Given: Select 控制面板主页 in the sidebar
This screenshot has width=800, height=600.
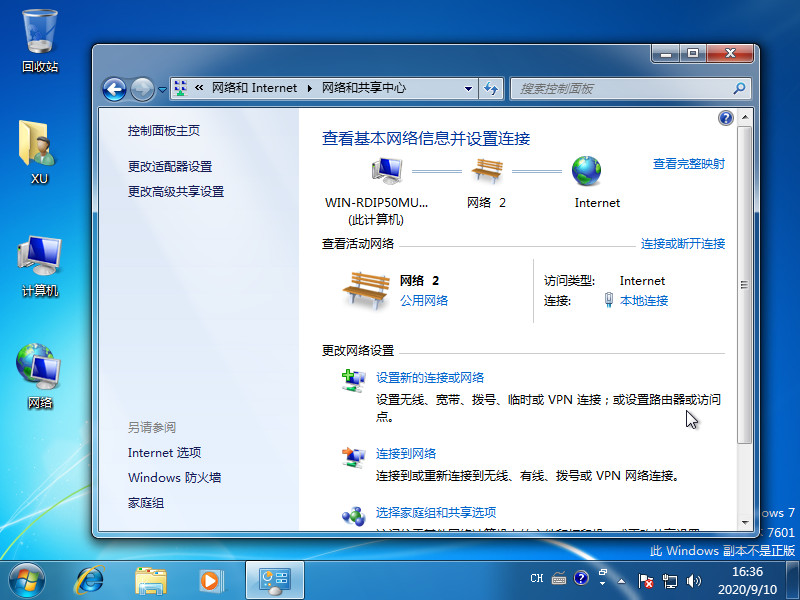Looking at the screenshot, I should pos(164,131).
